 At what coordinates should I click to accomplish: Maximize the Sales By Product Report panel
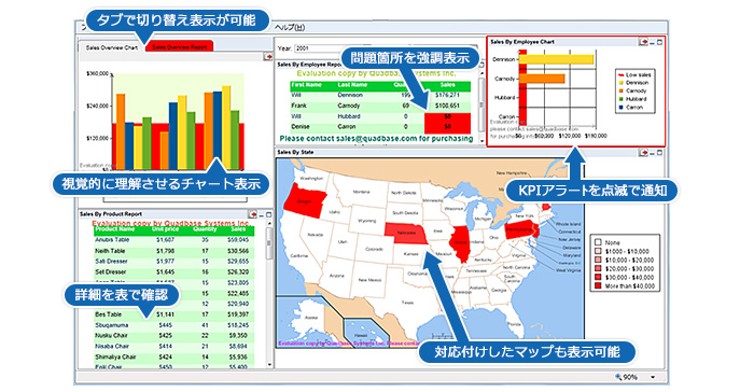point(269,215)
